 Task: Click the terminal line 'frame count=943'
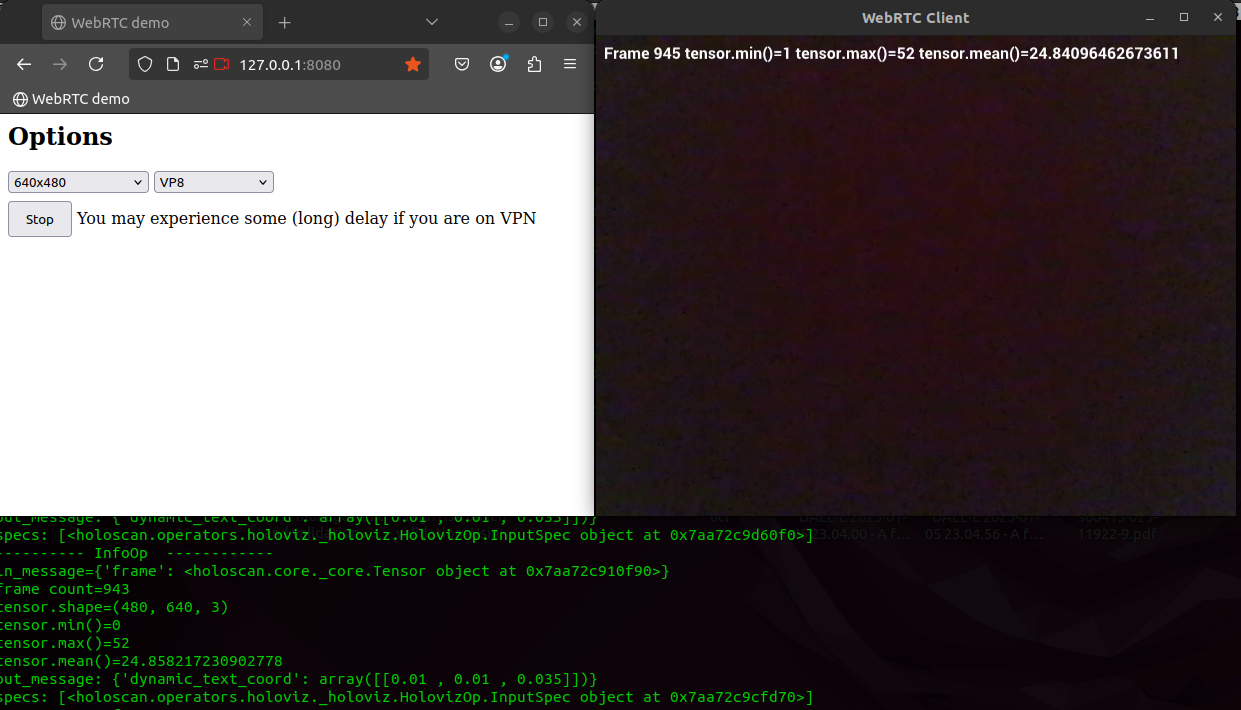[x=65, y=589]
